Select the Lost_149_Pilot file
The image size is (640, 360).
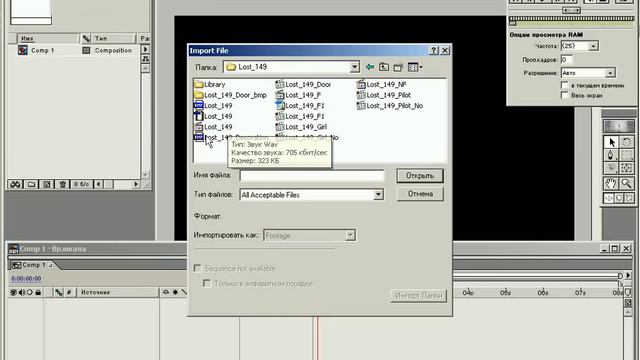[x=384, y=95]
